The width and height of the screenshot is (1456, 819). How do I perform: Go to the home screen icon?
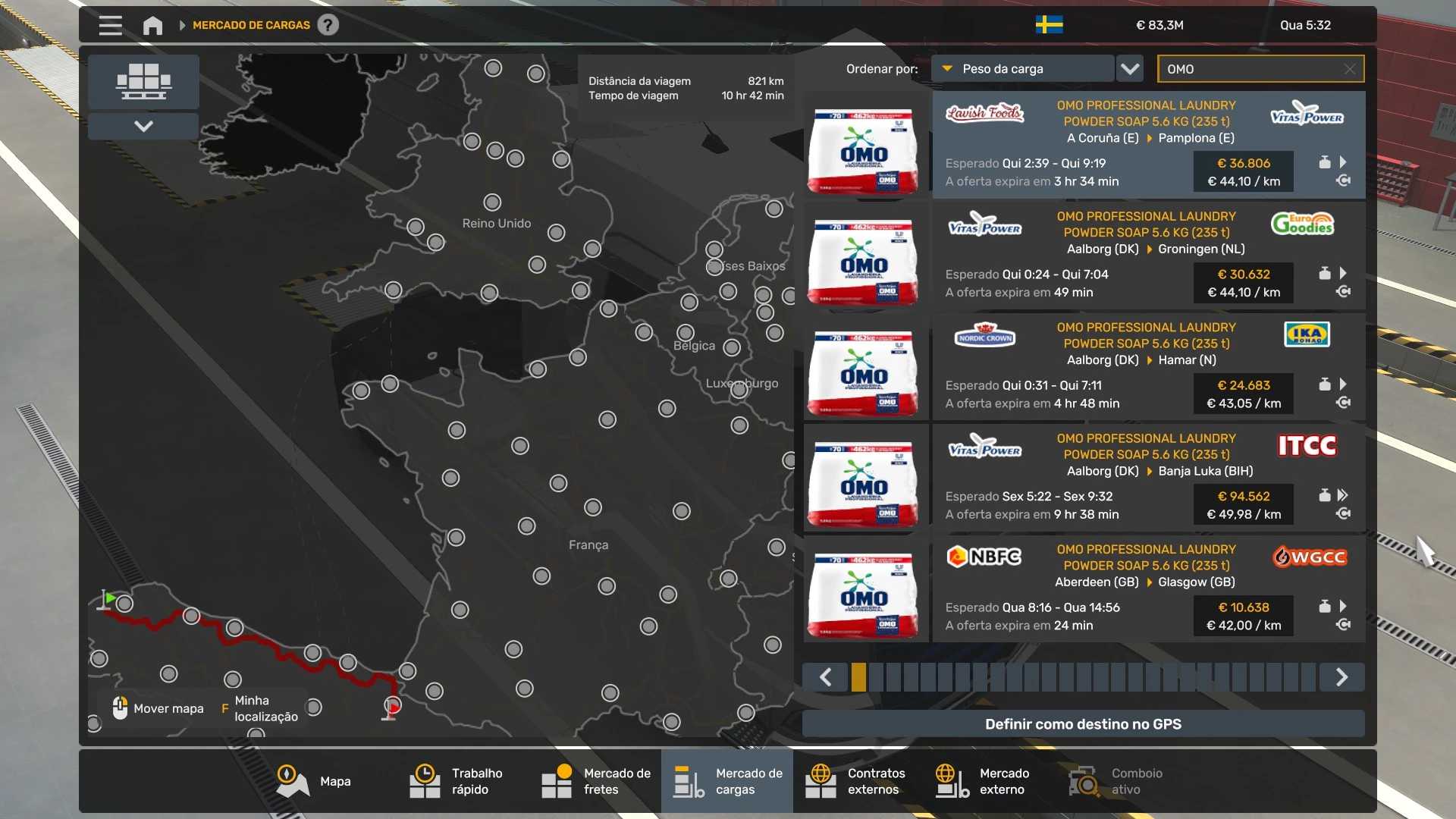coord(152,25)
